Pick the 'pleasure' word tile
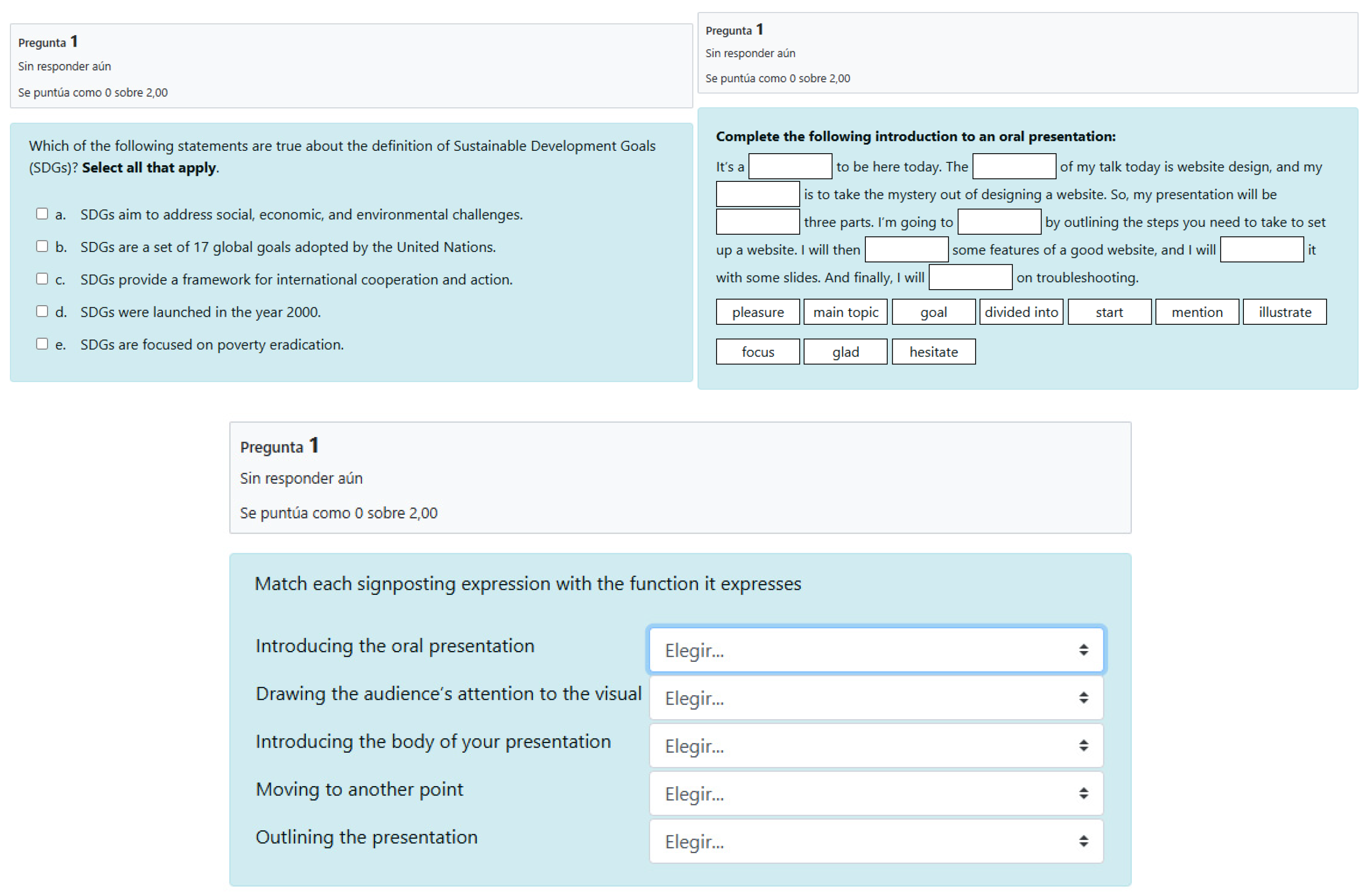The height and width of the screenshot is (896, 1367). tap(757, 311)
